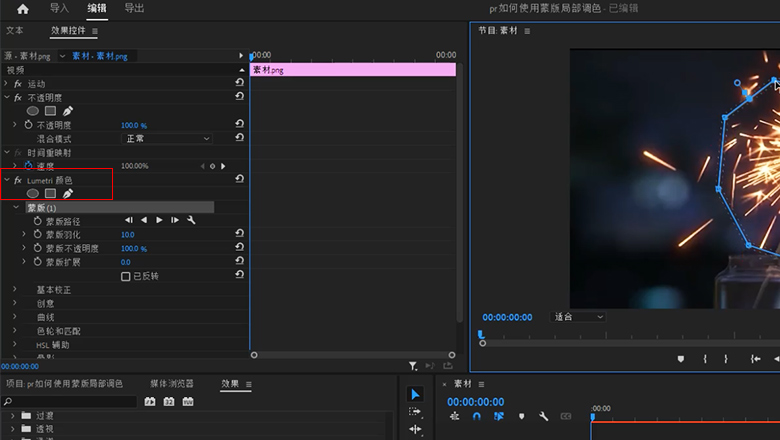The image size is (780, 440).
Task: Toggle animation stopwatch for 蒙版羽化
Action: (x=38, y=234)
